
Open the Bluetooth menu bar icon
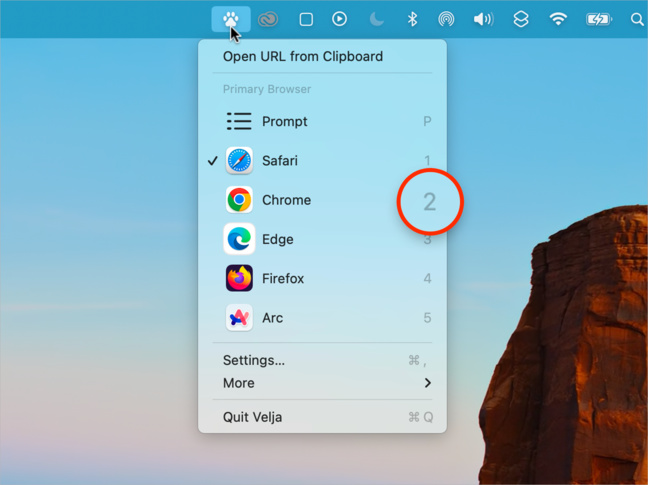[412, 19]
